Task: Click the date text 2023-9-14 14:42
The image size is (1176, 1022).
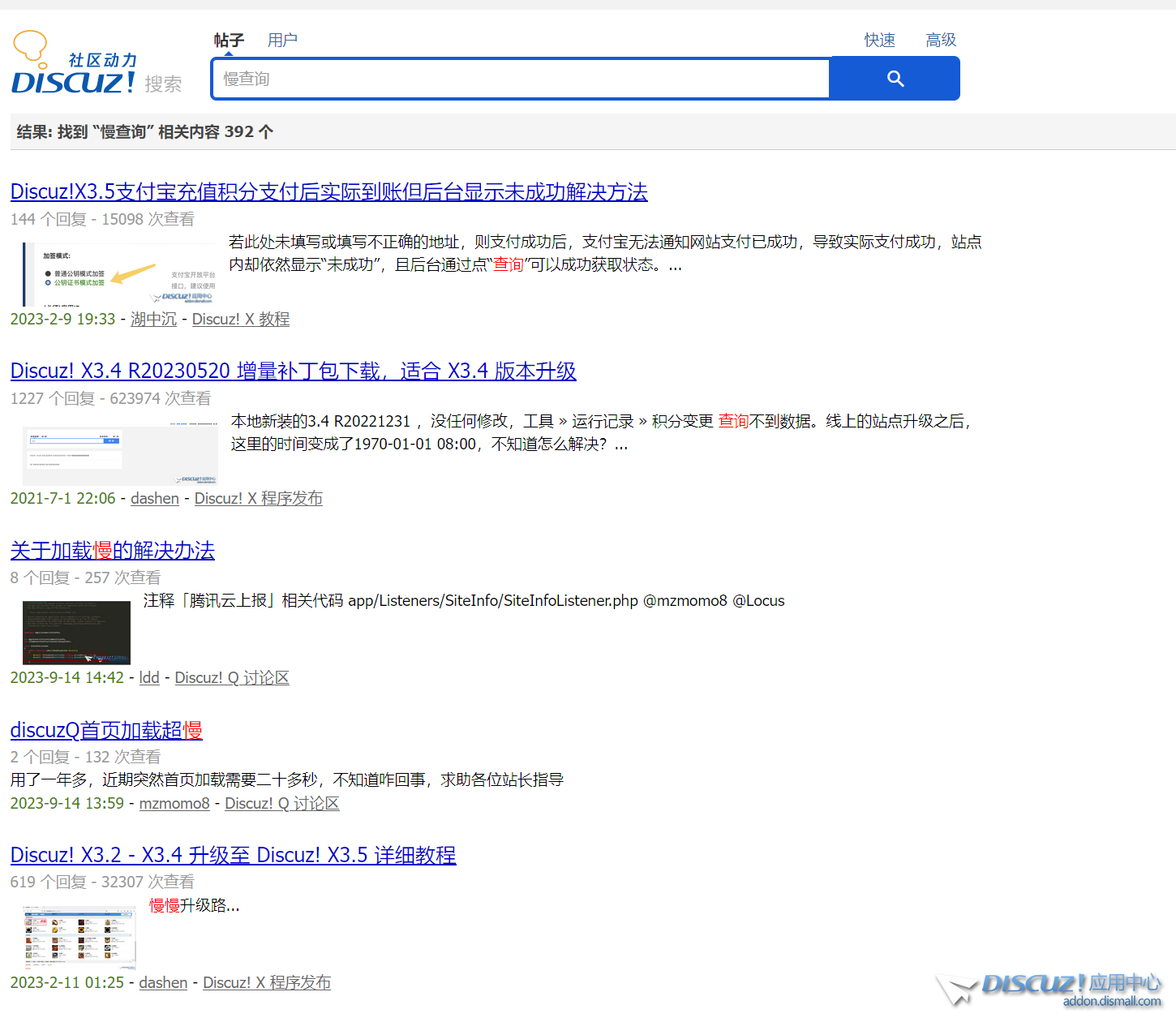Action: 67,677
